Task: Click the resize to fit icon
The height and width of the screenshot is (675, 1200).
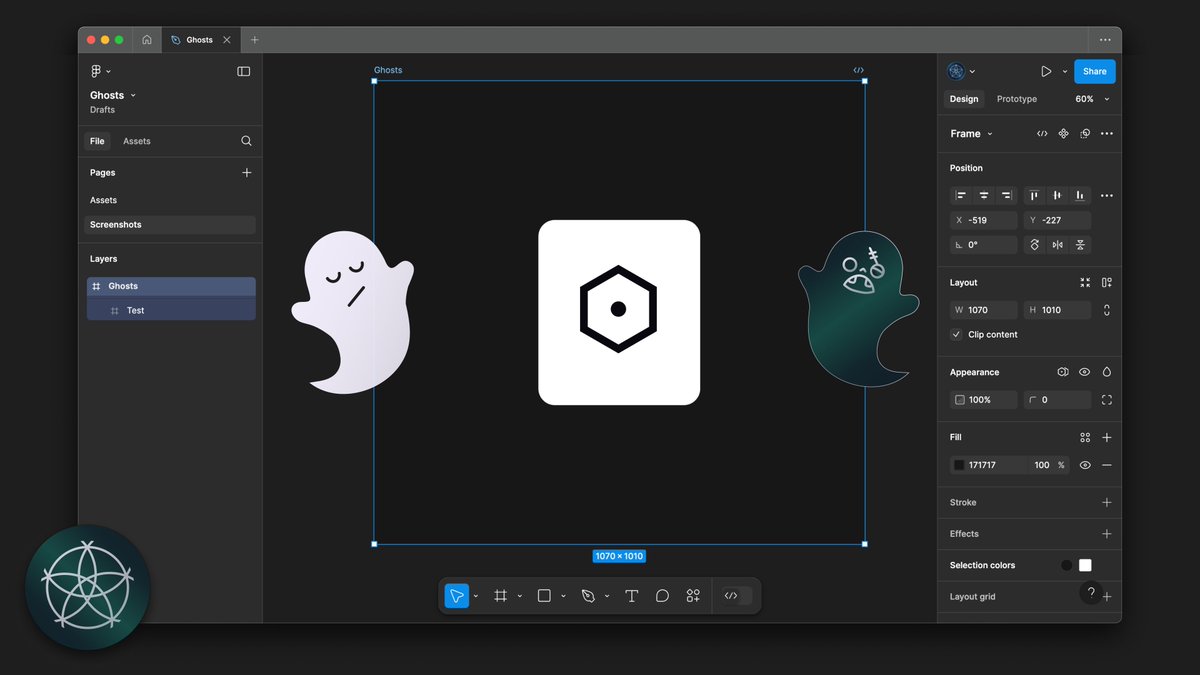Action: click(1086, 283)
